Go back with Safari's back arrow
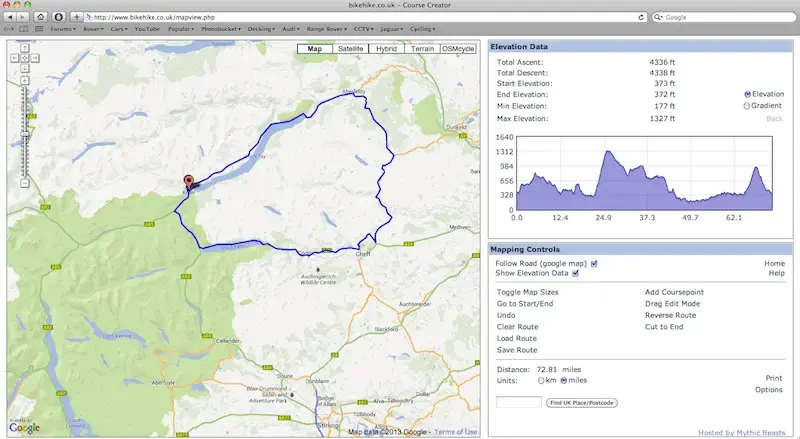 coord(10,17)
